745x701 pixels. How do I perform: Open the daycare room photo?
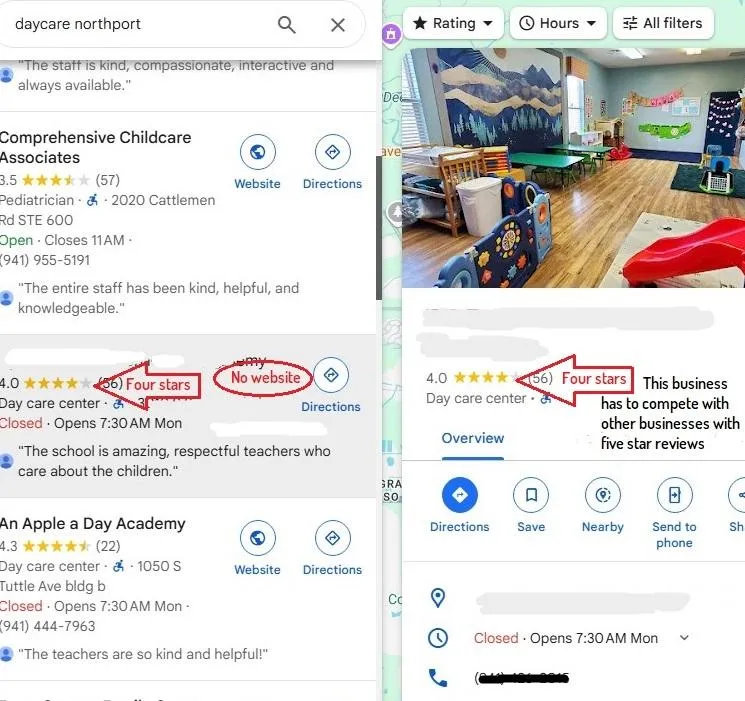point(573,168)
